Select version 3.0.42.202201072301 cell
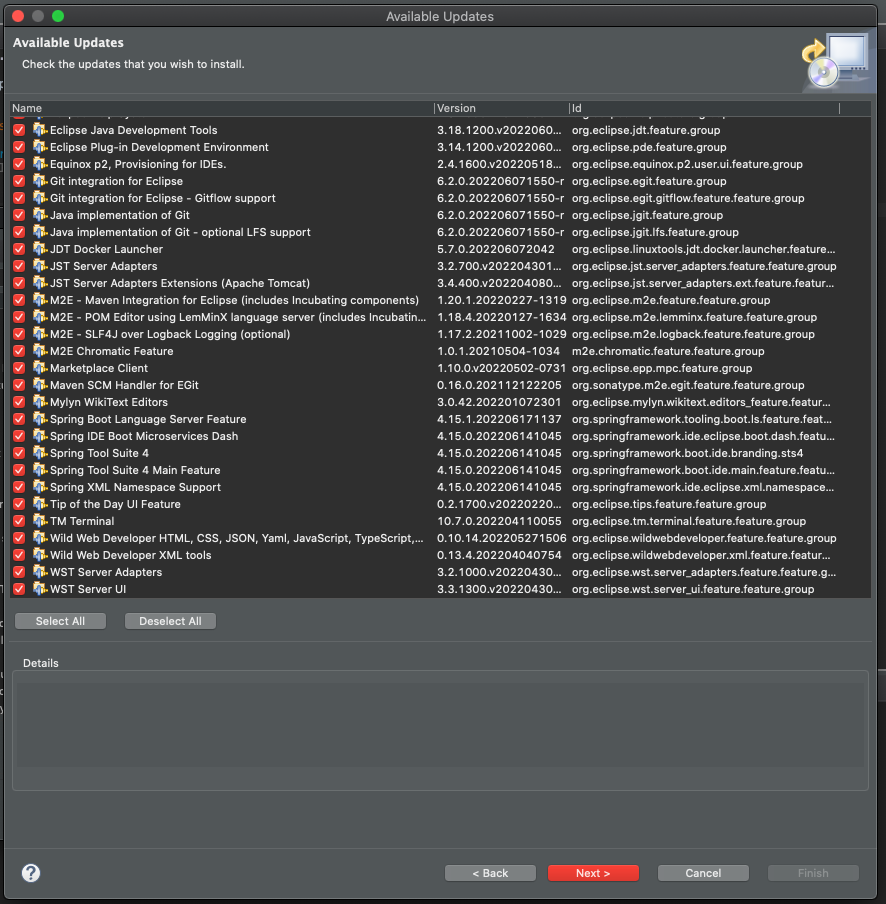This screenshot has height=904, width=886. click(x=499, y=402)
